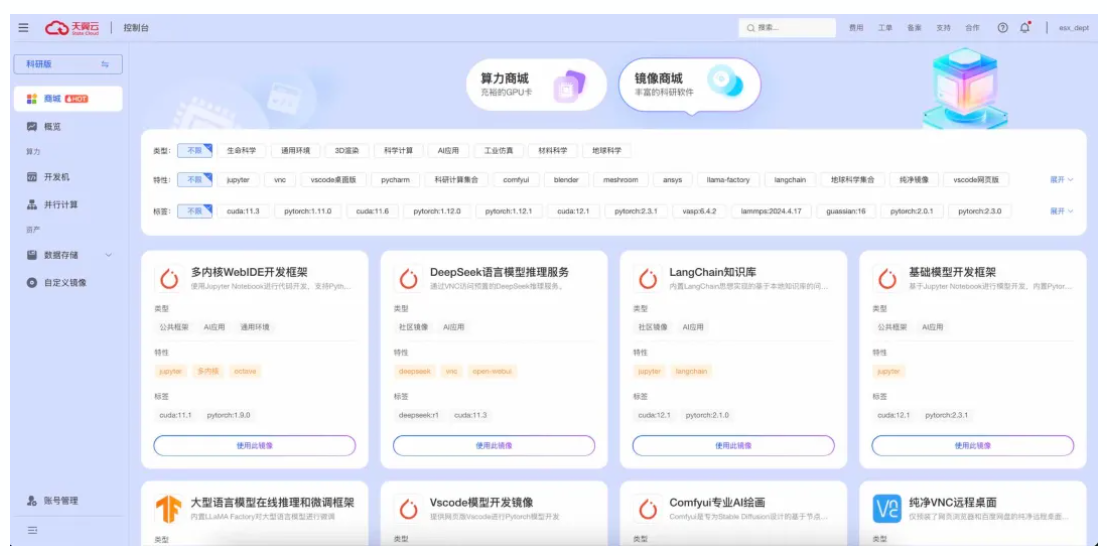
Task: Click the 并行计算 sidebar icon
Action: [32, 205]
